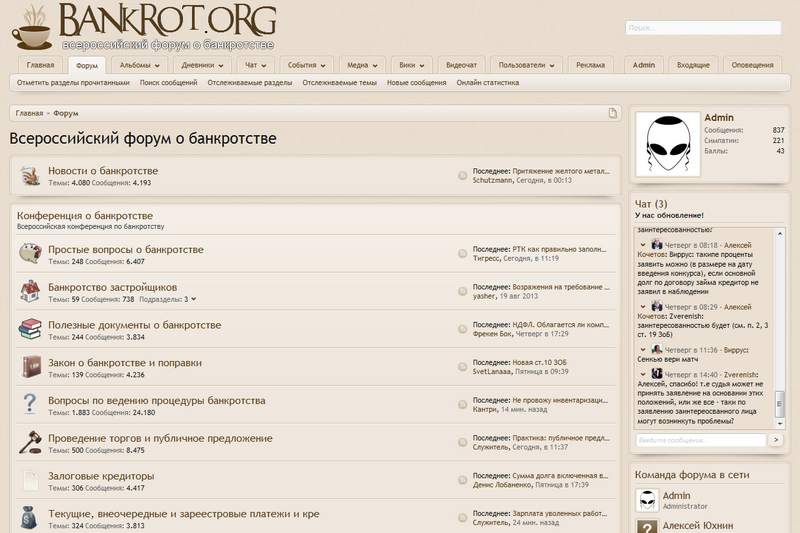
Task: Click the gavel icon for Проведение торгов
Action: tap(30, 443)
